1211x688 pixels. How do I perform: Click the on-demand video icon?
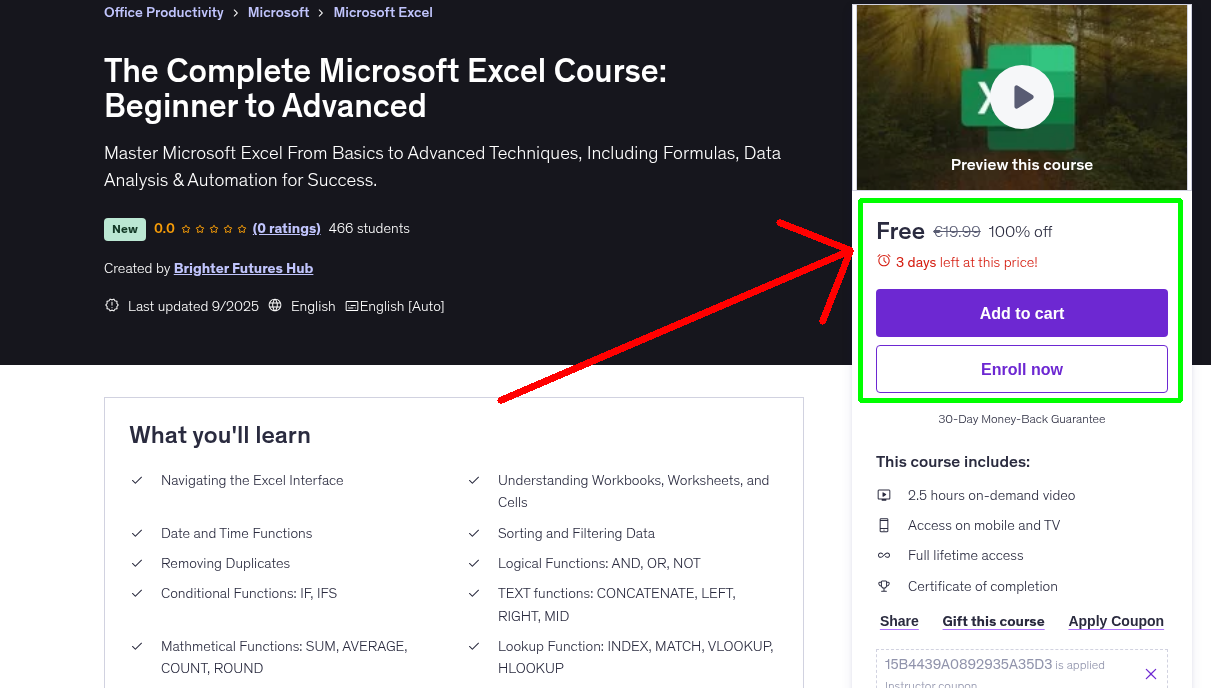[884, 495]
